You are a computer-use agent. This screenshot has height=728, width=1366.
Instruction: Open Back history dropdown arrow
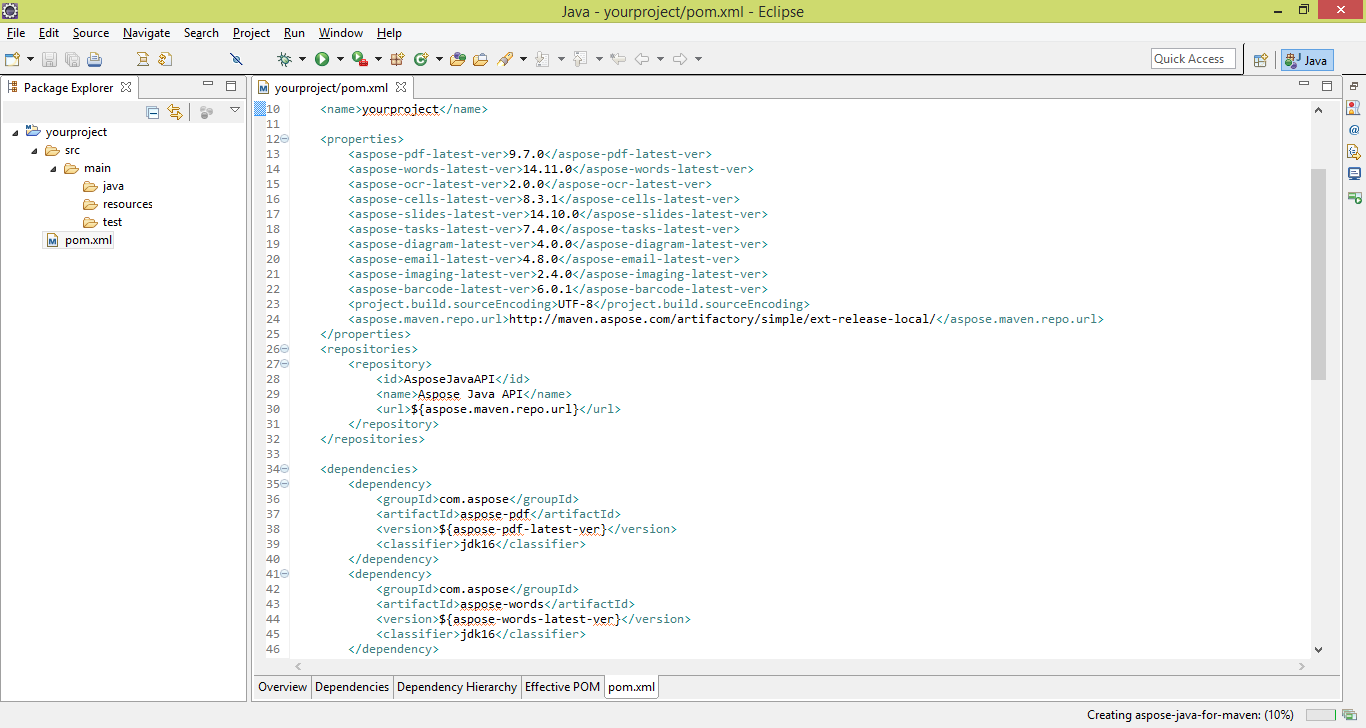pos(660,59)
